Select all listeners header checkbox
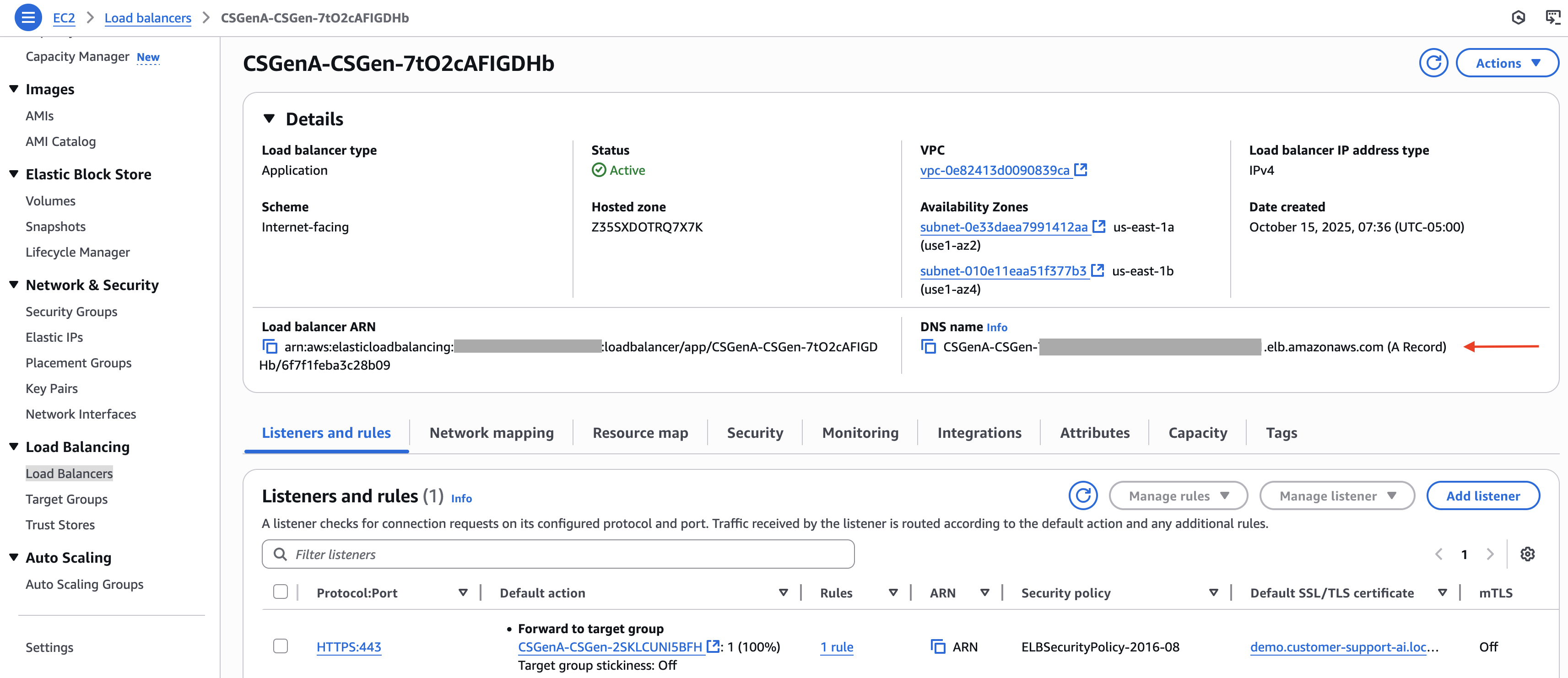The height and width of the screenshot is (678, 1568). pos(280,592)
